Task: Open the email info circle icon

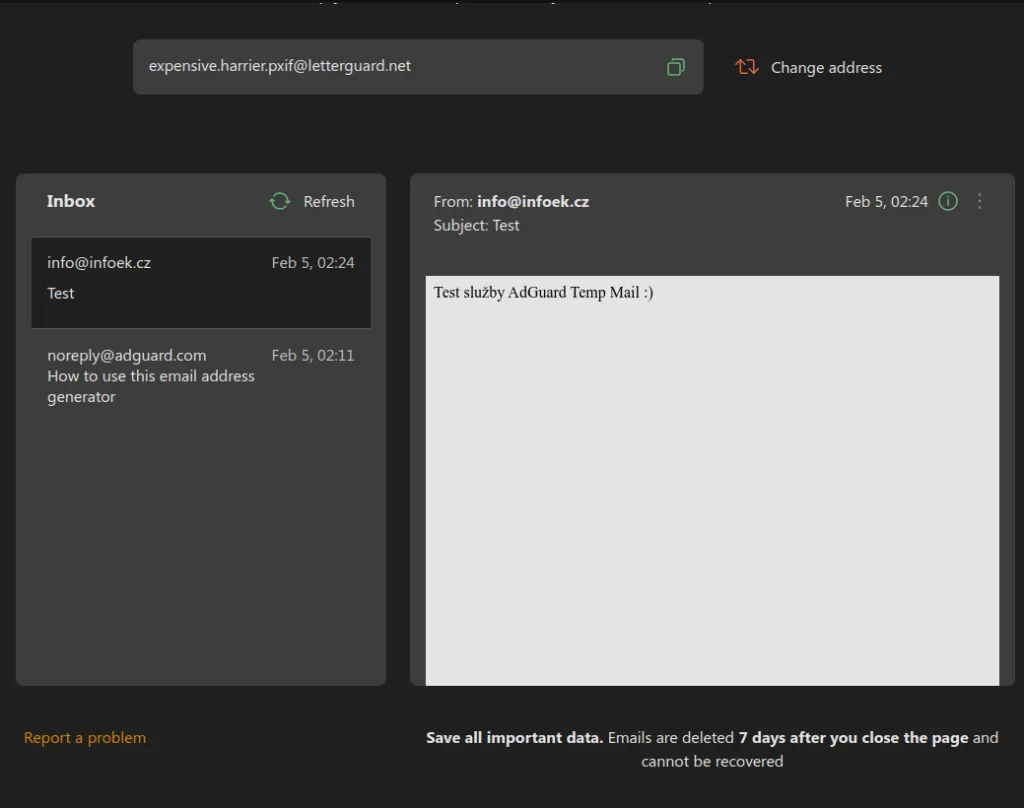Action: point(948,201)
